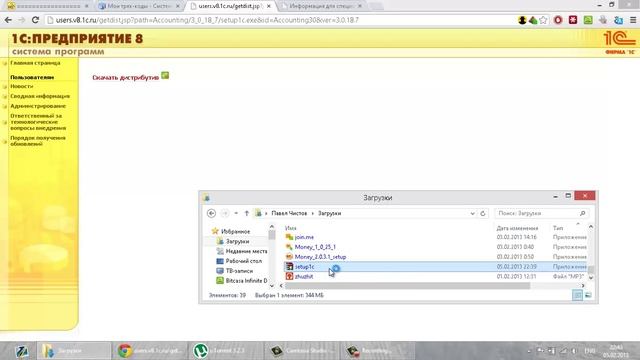Open Camtasia Studio from the taskbar
The image size is (640, 360).
coord(301,351)
